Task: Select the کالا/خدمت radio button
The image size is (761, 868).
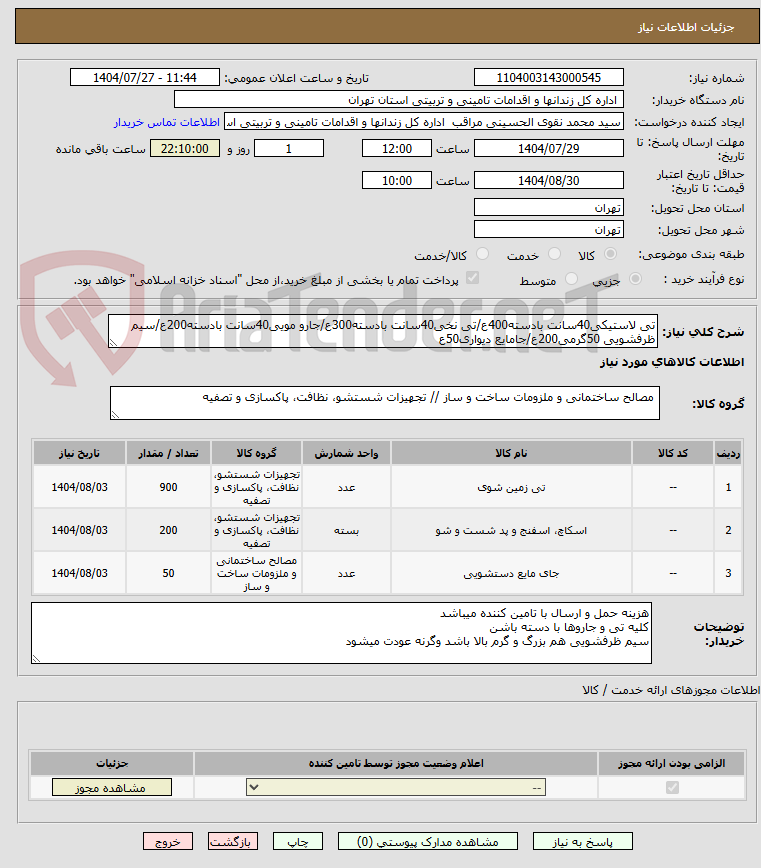Action: [483, 254]
